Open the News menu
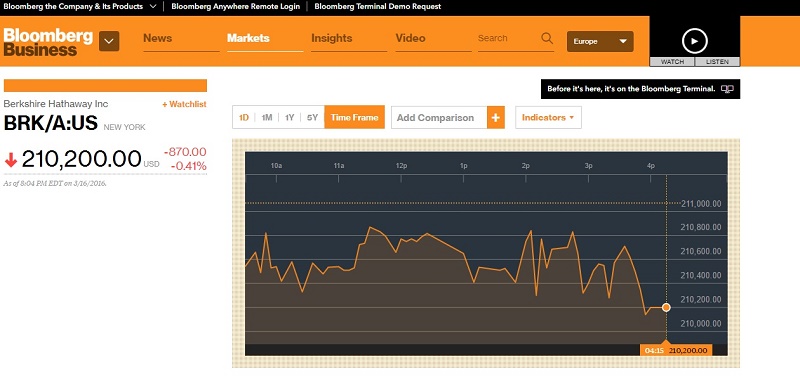The height and width of the screenshot is (388, 800). (158, 38)
